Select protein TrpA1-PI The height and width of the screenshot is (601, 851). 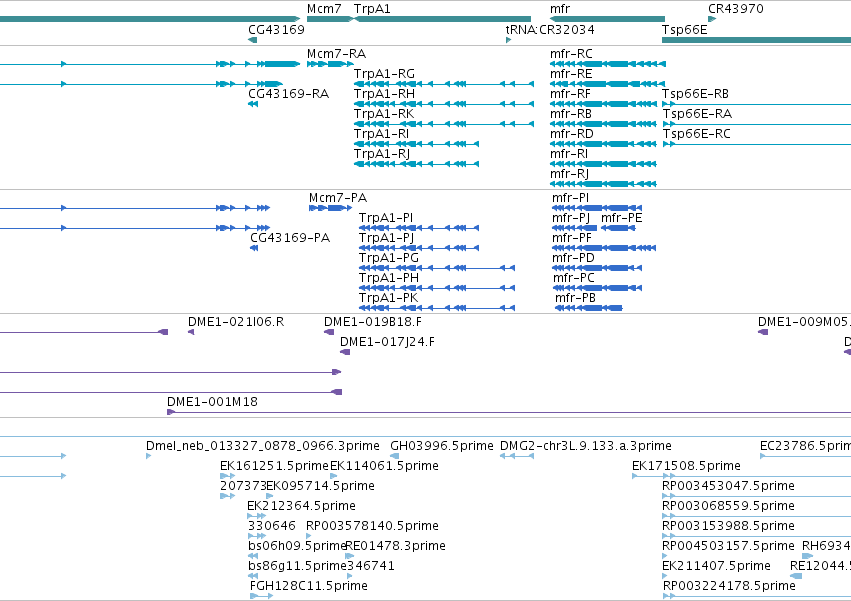pos(386,218)
